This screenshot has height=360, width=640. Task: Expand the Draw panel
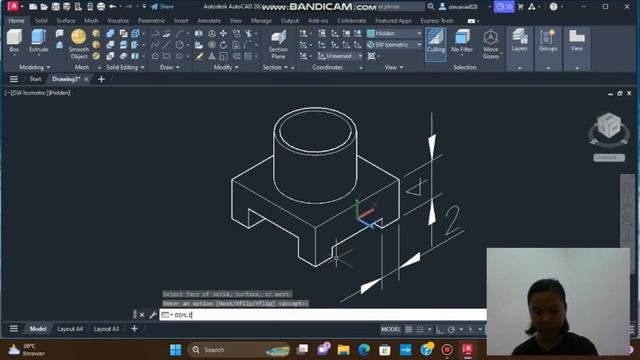pyautogui.click(x=170, y=67)
